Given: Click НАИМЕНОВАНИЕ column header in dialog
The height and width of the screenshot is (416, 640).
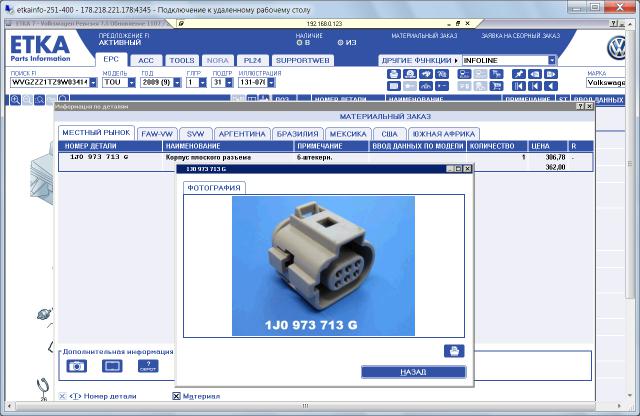Looking at the screenshot, I should point(228,146).
